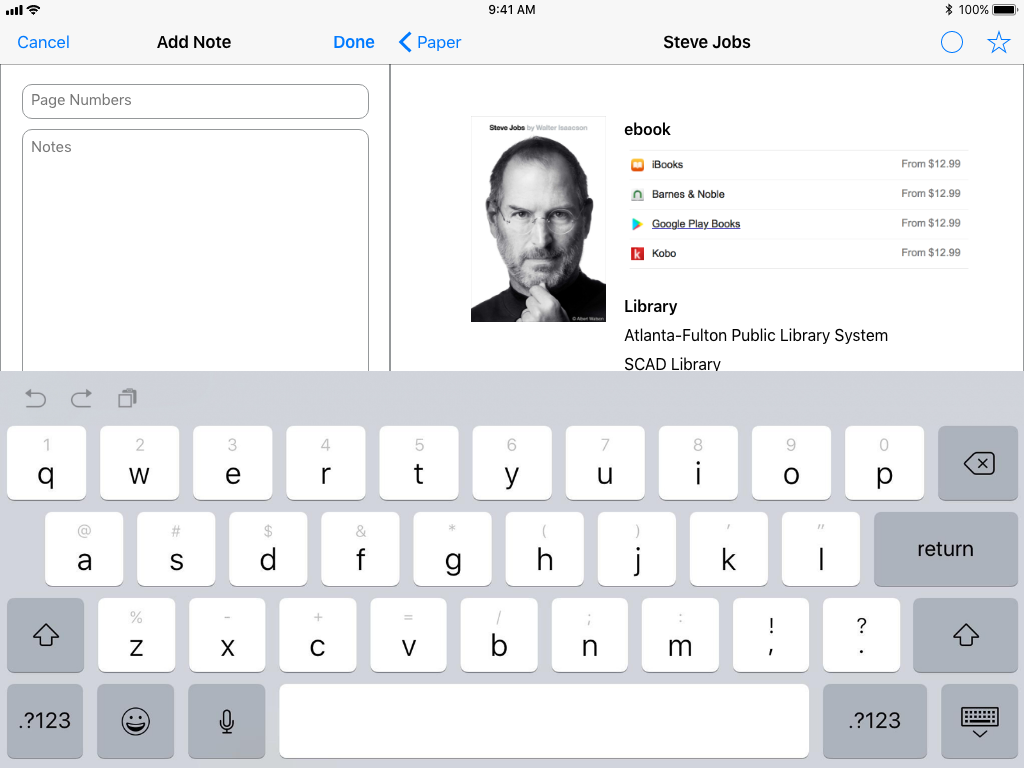The width and height of the screenshot is (1024, 768).
Task: Tap the space bar
Action: click(x=544, y=720)
